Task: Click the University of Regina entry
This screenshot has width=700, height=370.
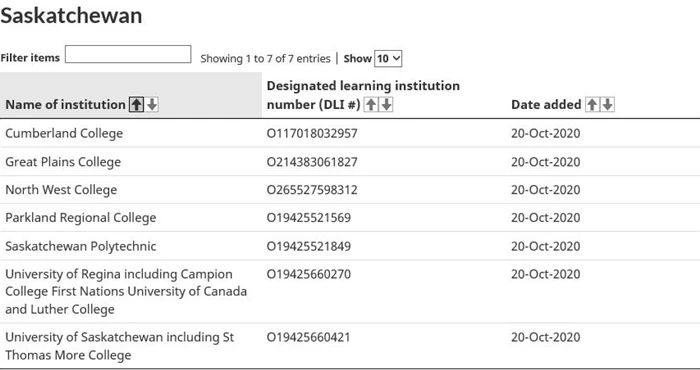Action: click(x=126, y=291)
